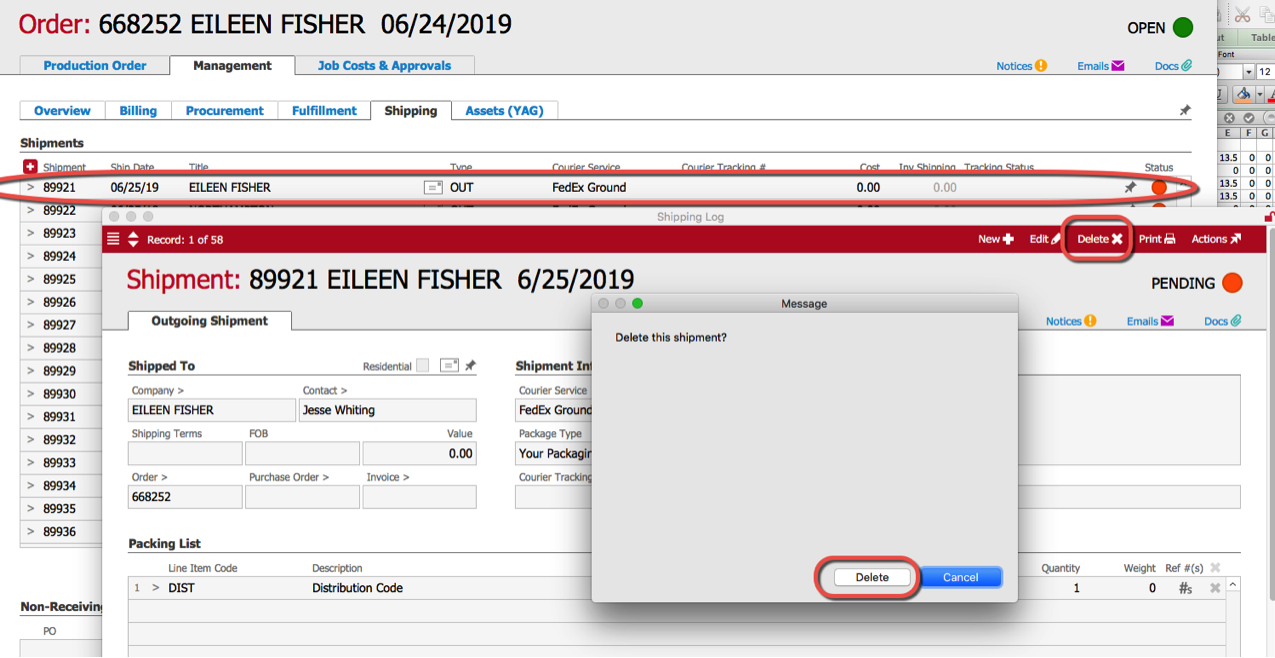The height and width of the screenshot is (658, 1275).
Task: Open Notices in the Shipment window
Action: point(1071,321)
